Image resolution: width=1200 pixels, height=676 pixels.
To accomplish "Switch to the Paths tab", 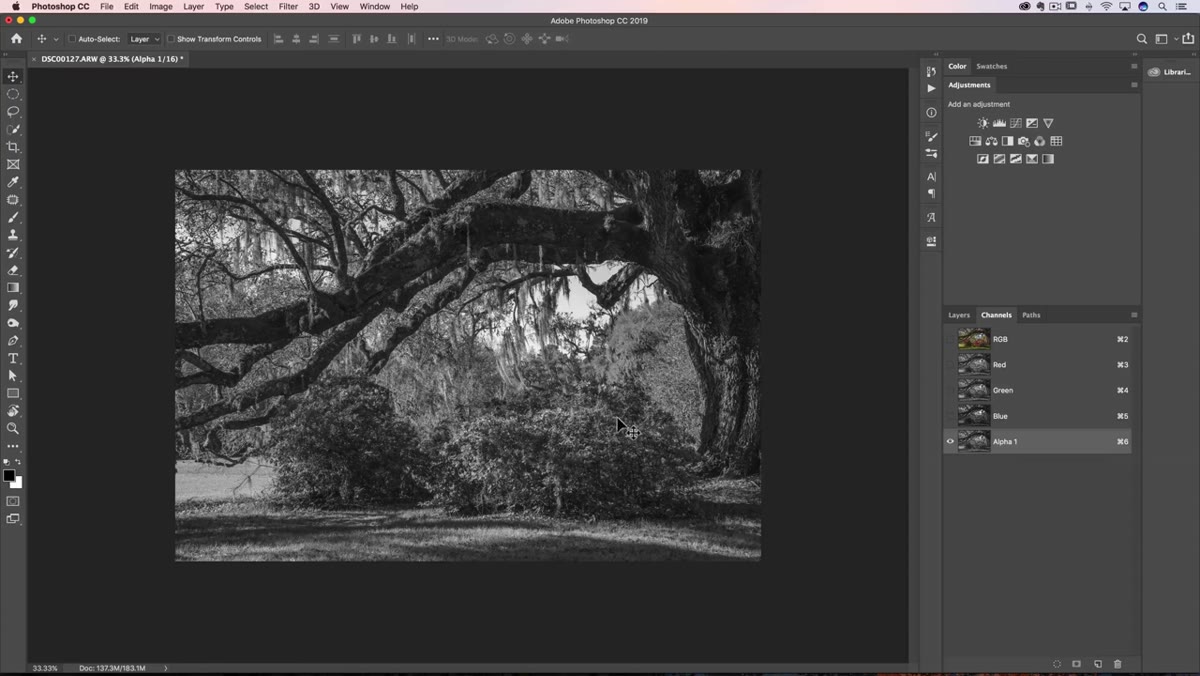I will (1031, 315).
